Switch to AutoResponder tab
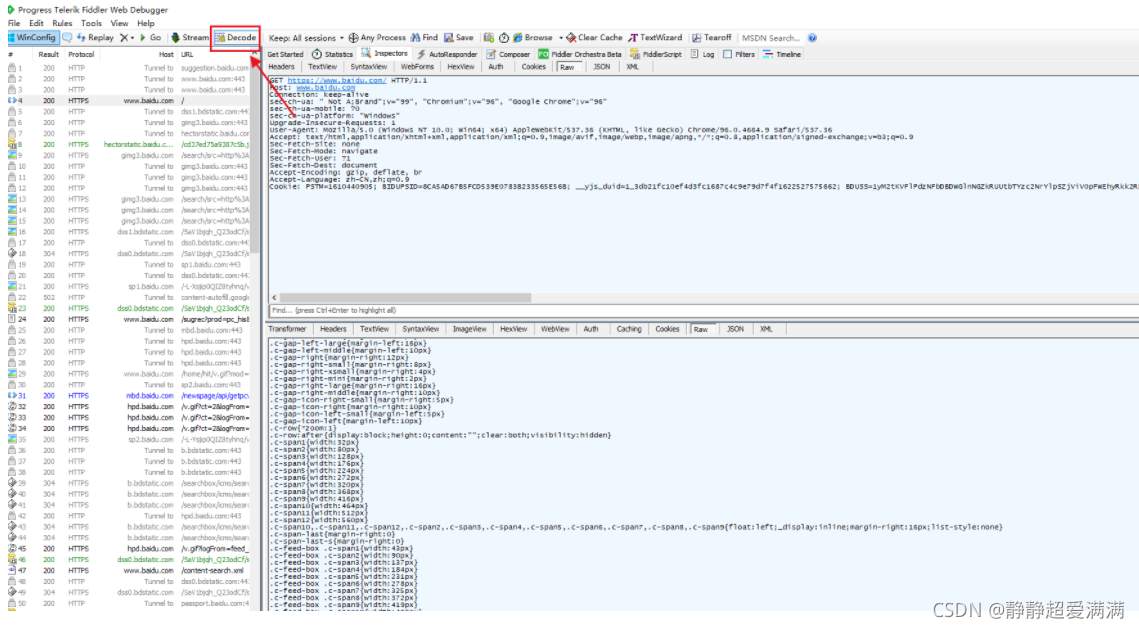This screenshot has width=1139, height=628. [447, 54]
